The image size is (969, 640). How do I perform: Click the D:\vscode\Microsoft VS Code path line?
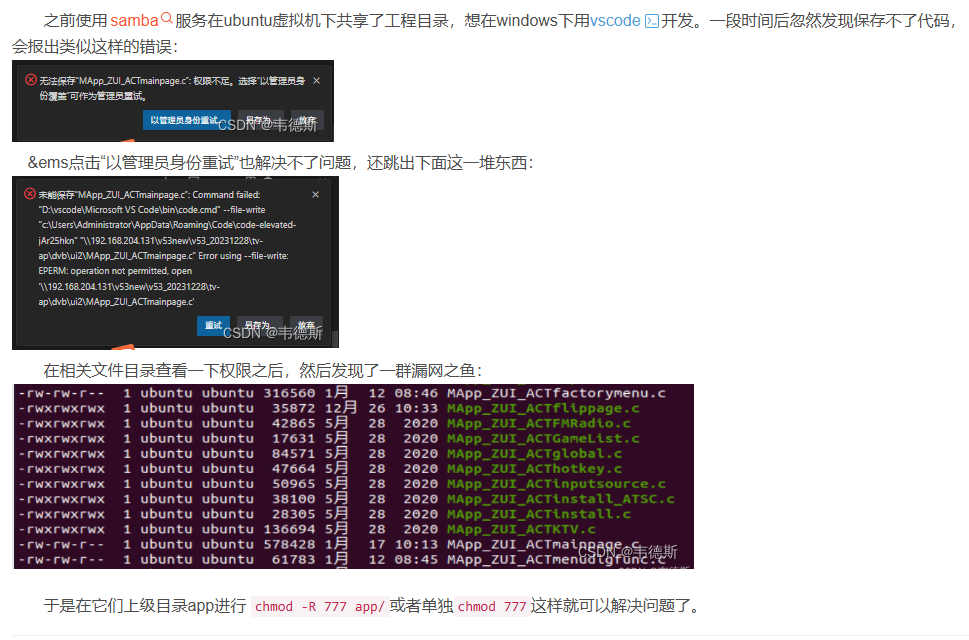pyautogui.click(x=152, y=209)
